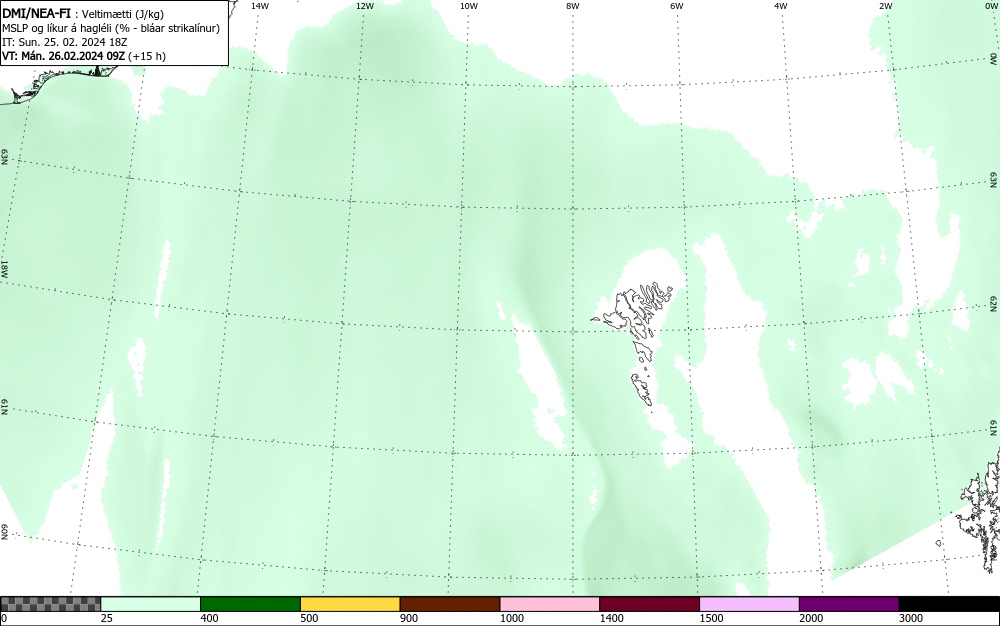
Task: Click the IT: Sun. 25. 02. 2024 18Z line
Action: 65,42
